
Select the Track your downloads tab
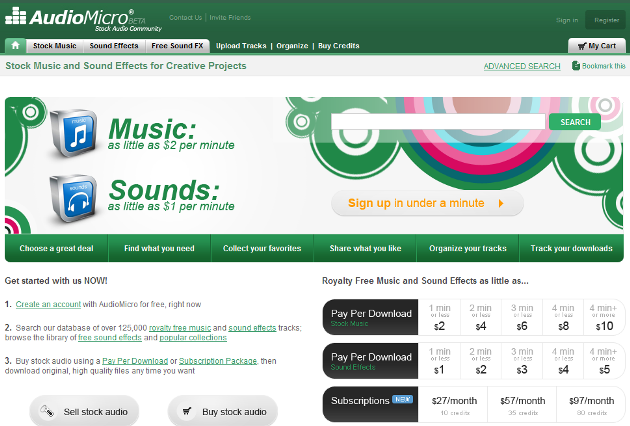tap(571, 248)
